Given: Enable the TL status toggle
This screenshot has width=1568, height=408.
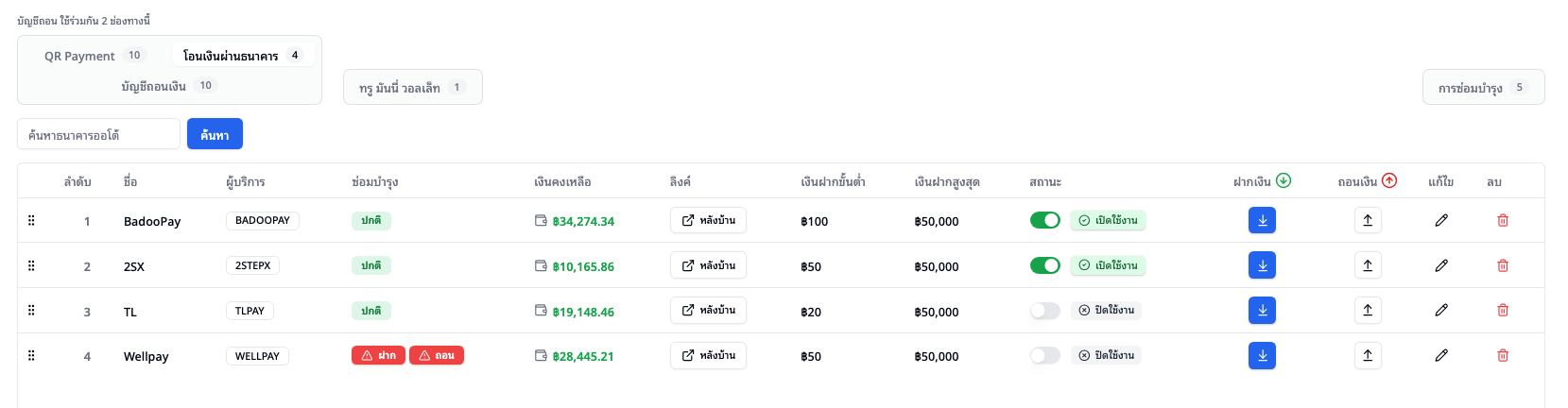Looking at the screenshot, I should pyautogui.click(x=1044, y=311).
